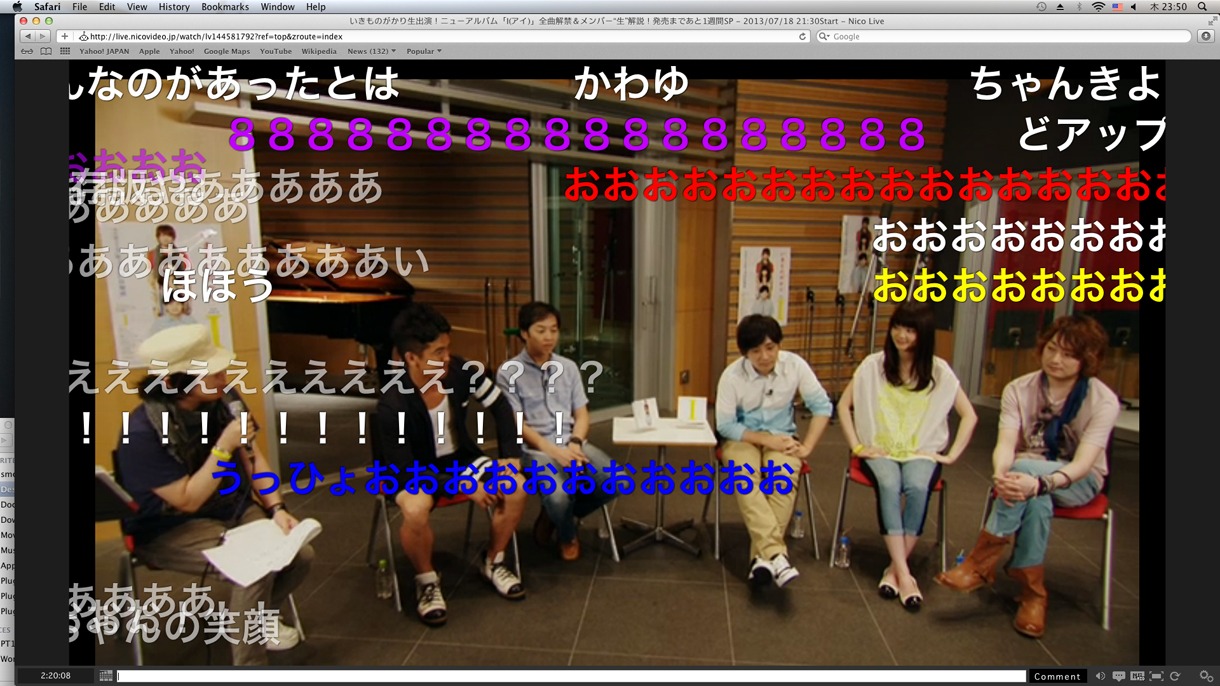Mute the player with the volume icon
Viewport: 1220px width, 686px height.
tap(1100, 676)
